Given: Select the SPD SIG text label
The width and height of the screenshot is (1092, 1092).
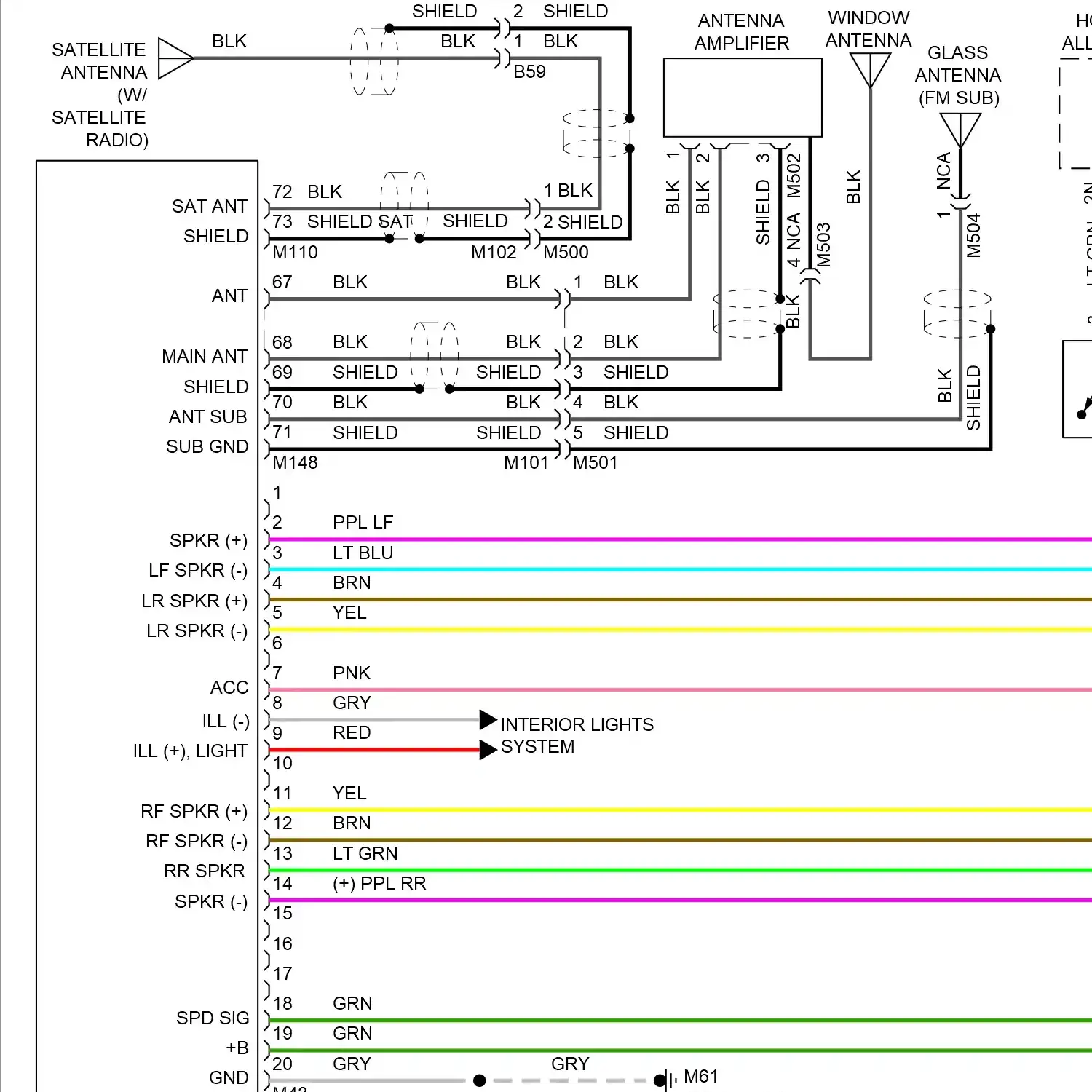Looking at the screenshot, I should coord(212,1018).
